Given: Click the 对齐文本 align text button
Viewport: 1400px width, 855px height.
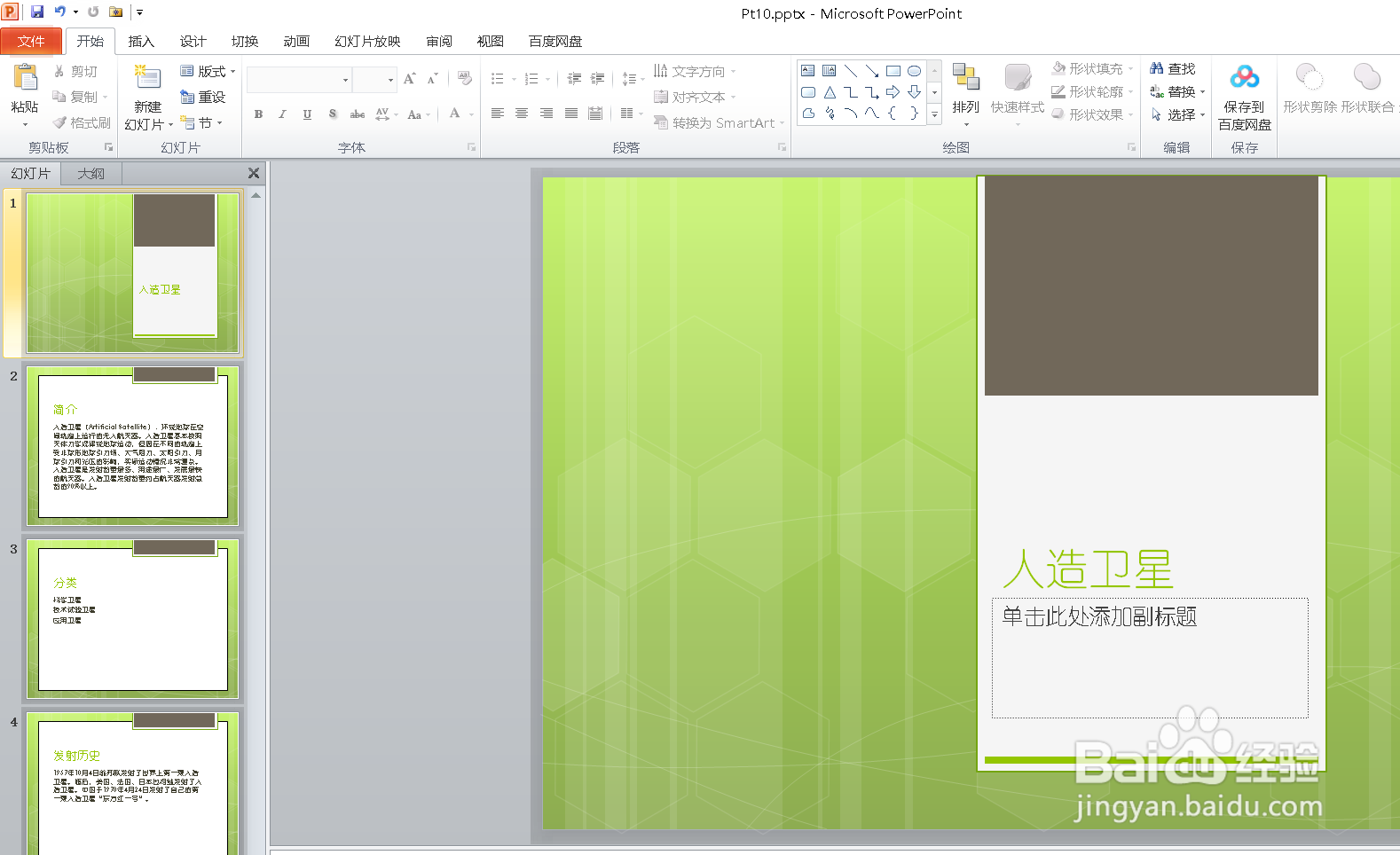Looking at the screenshot, I should (695, 97).
